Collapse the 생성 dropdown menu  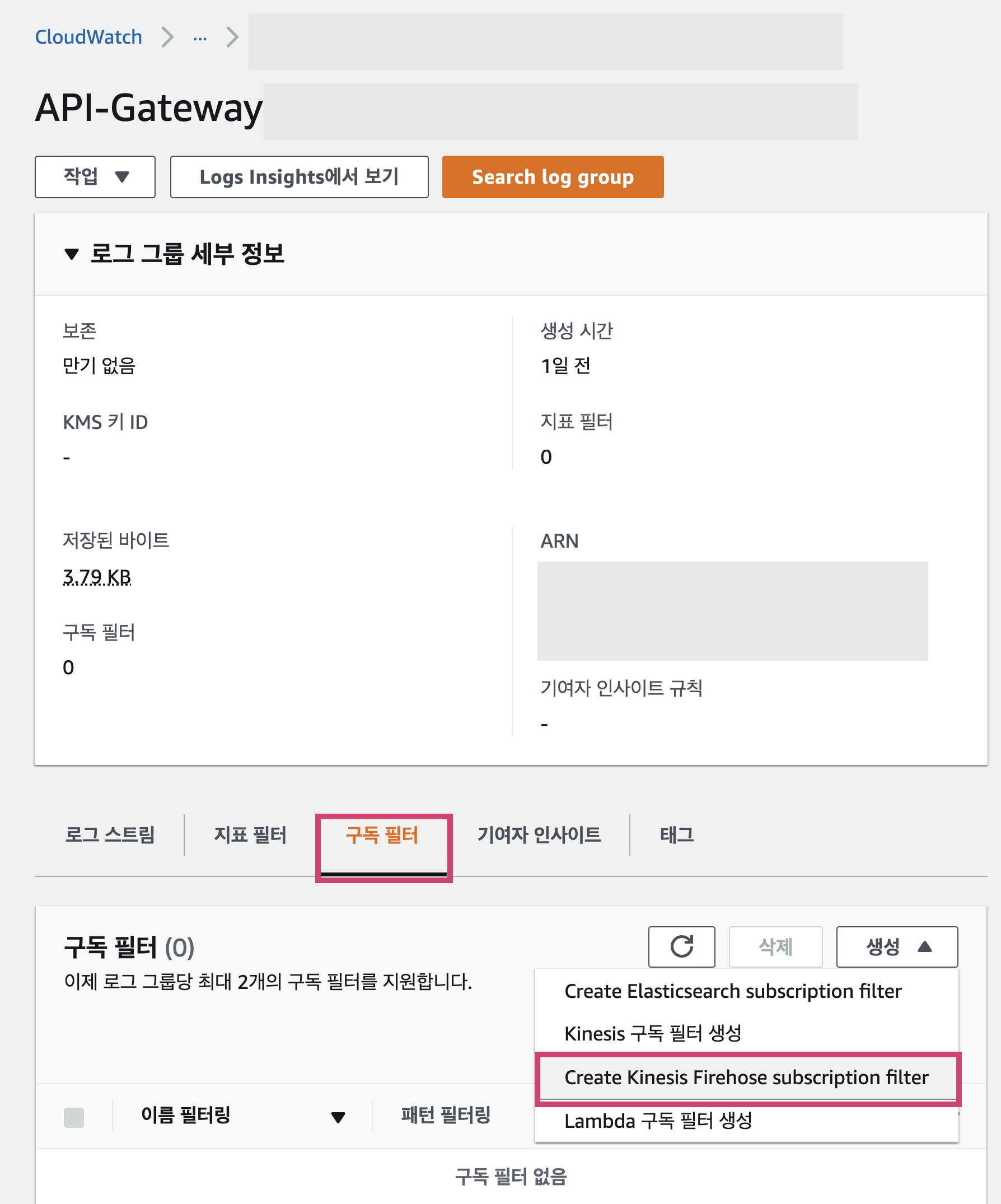click(x=896, y=946)
